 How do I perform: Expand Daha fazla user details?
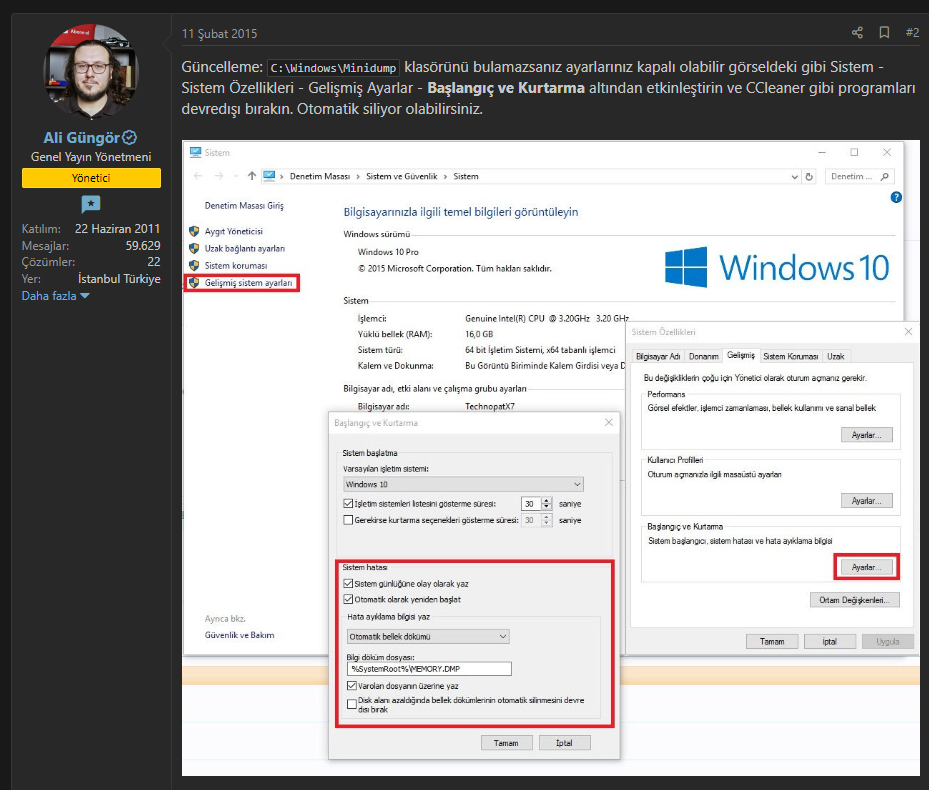(55, 296)
